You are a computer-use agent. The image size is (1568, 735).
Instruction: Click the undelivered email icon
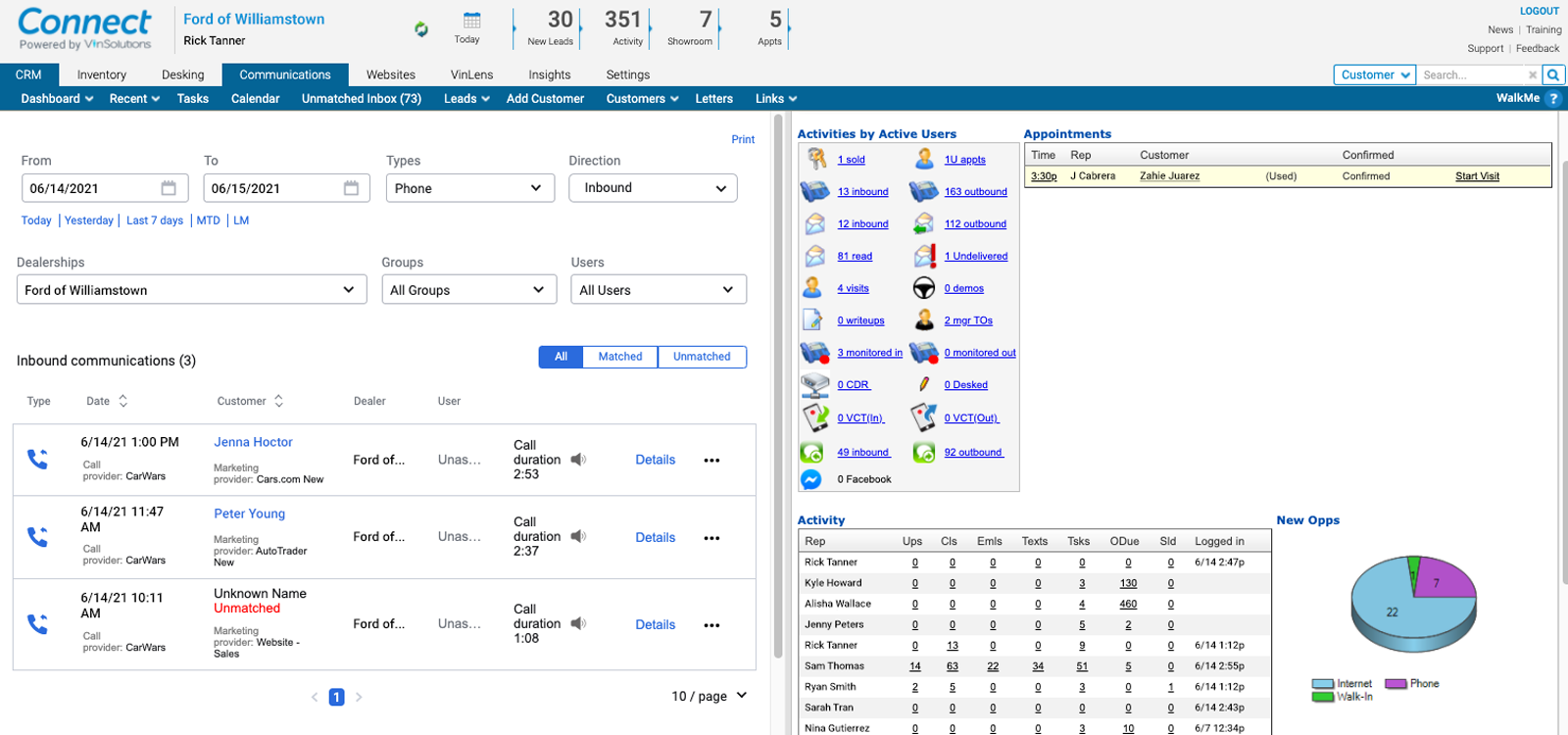(924, 256)
